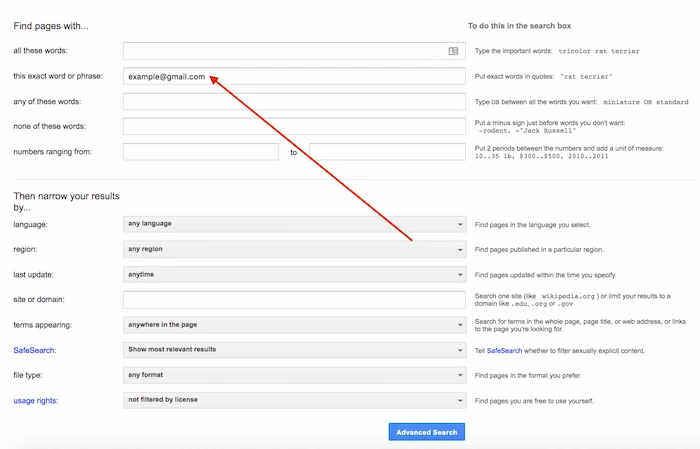Click the 'To do this in the search box' heading
Viewport: 700px width, 449px height.
click(519, 26)
